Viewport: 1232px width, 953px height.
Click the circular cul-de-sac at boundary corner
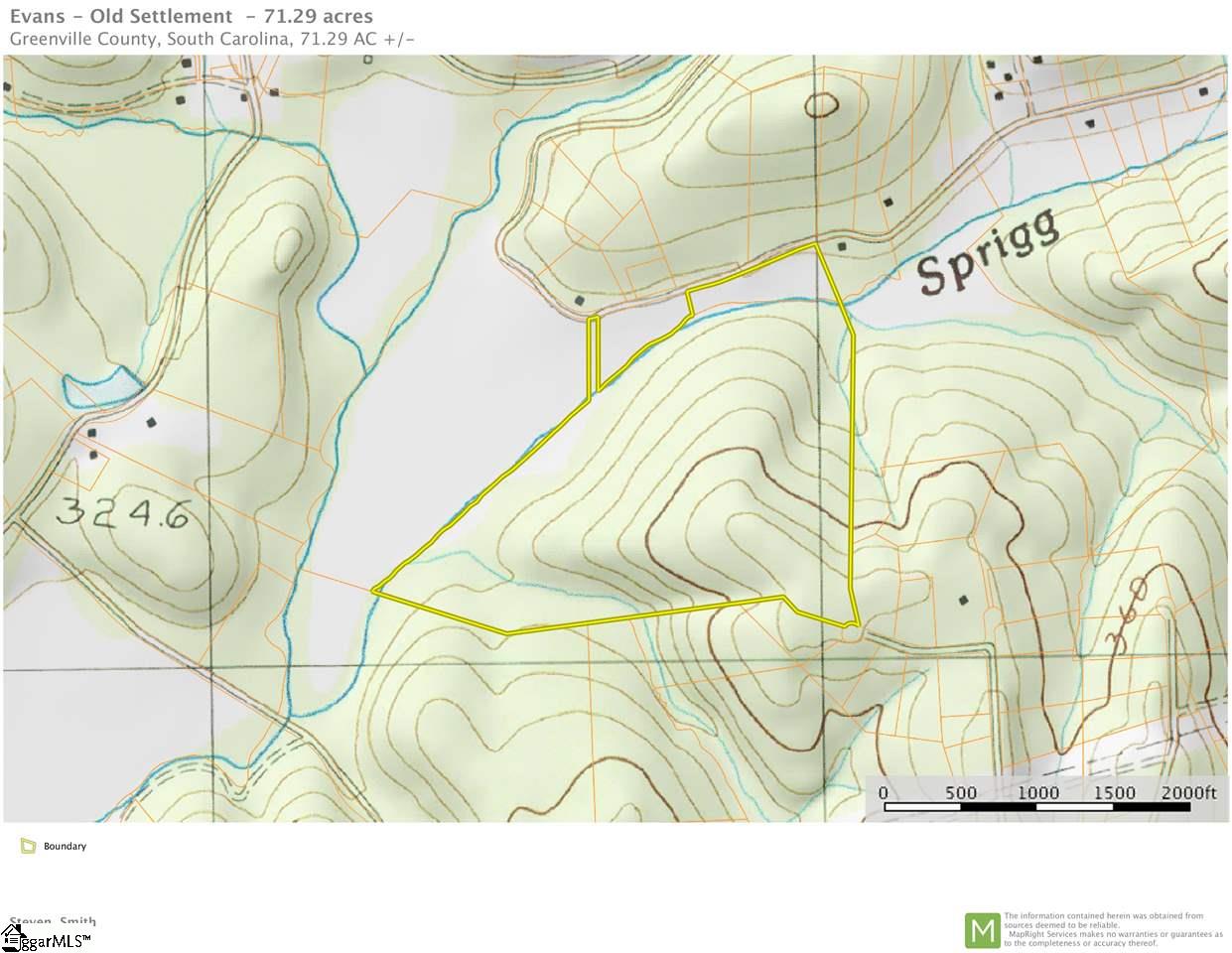tap(851, 627)
